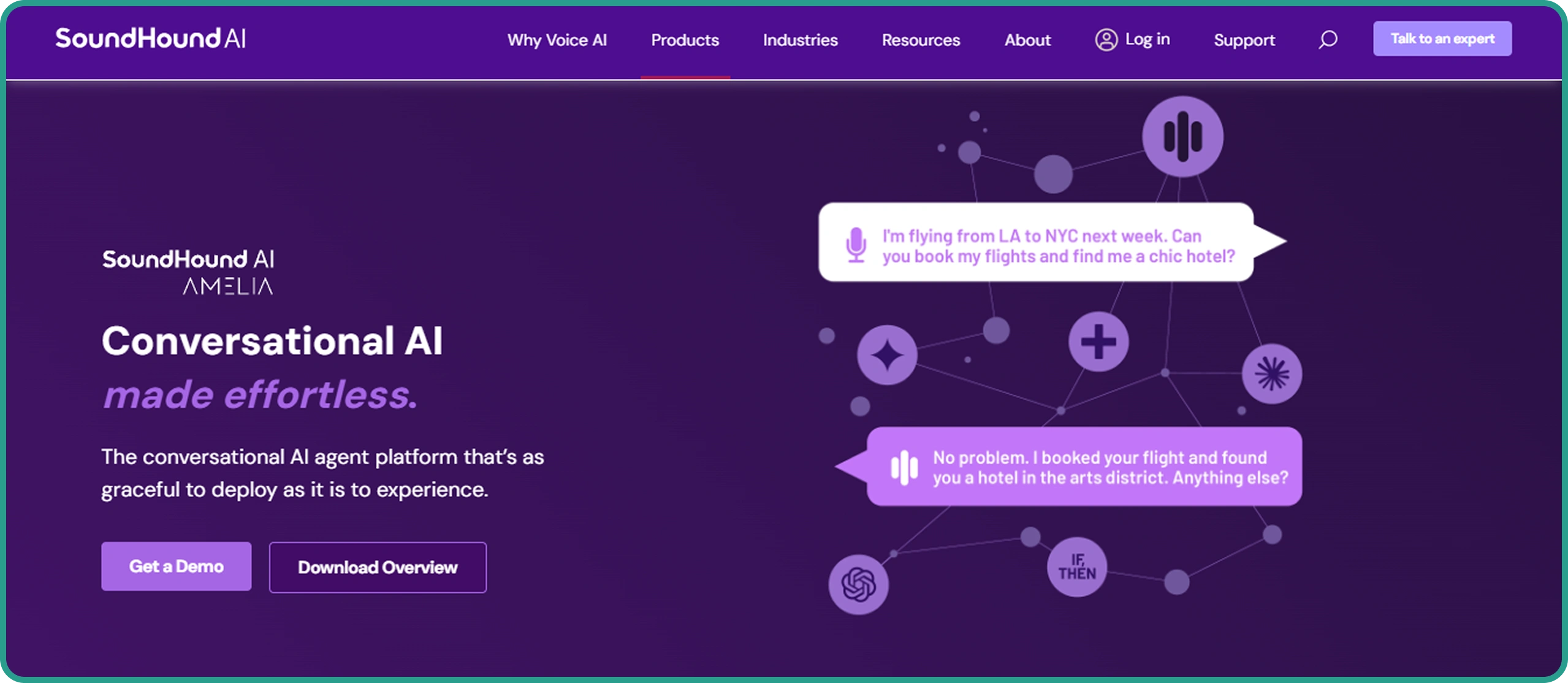This screenshot has width=1568, height=683.
Task: Click the plus sign circle icon
Action: tap(1098, 341)
